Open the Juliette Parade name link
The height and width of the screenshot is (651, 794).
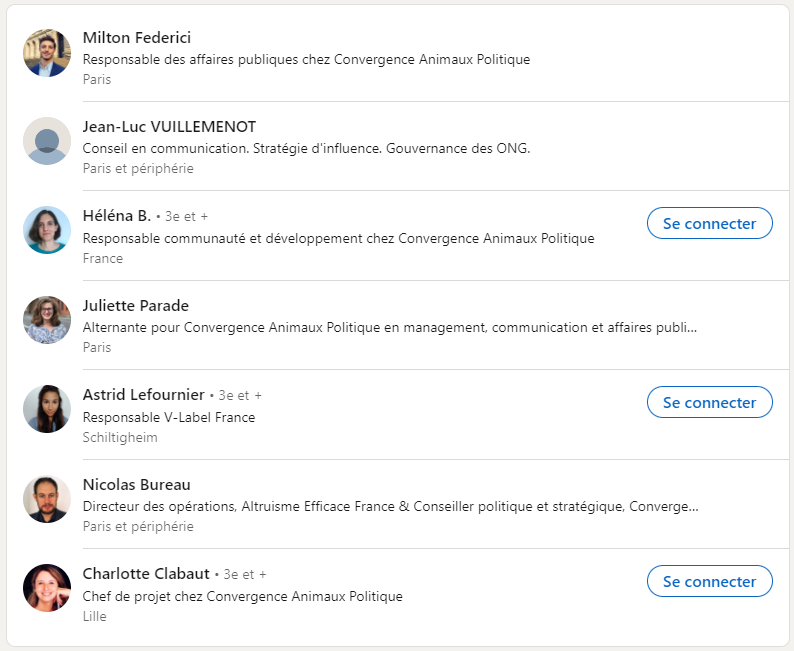point(135,305)
